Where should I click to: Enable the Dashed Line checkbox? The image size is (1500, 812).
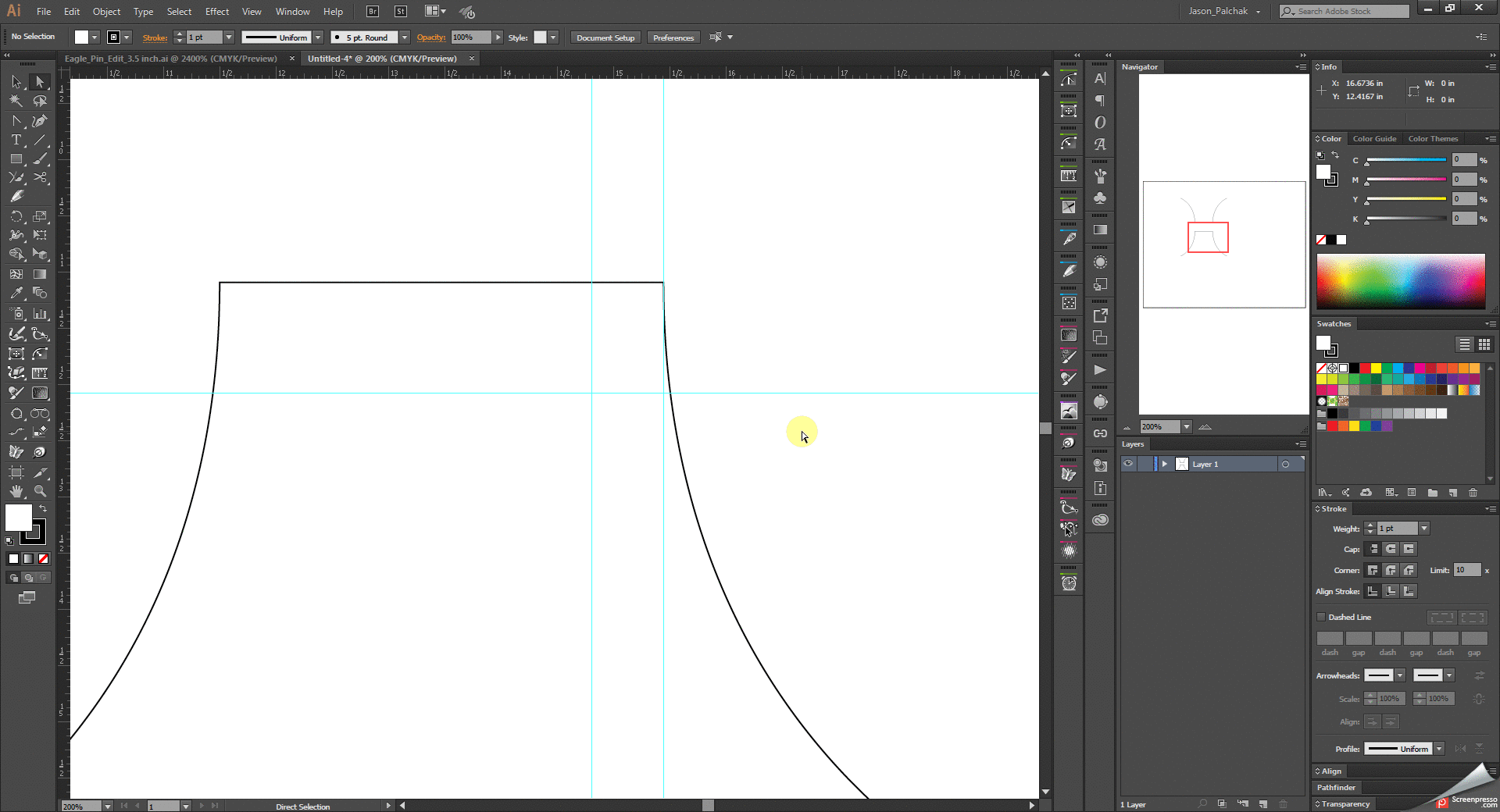[1321, 617]
